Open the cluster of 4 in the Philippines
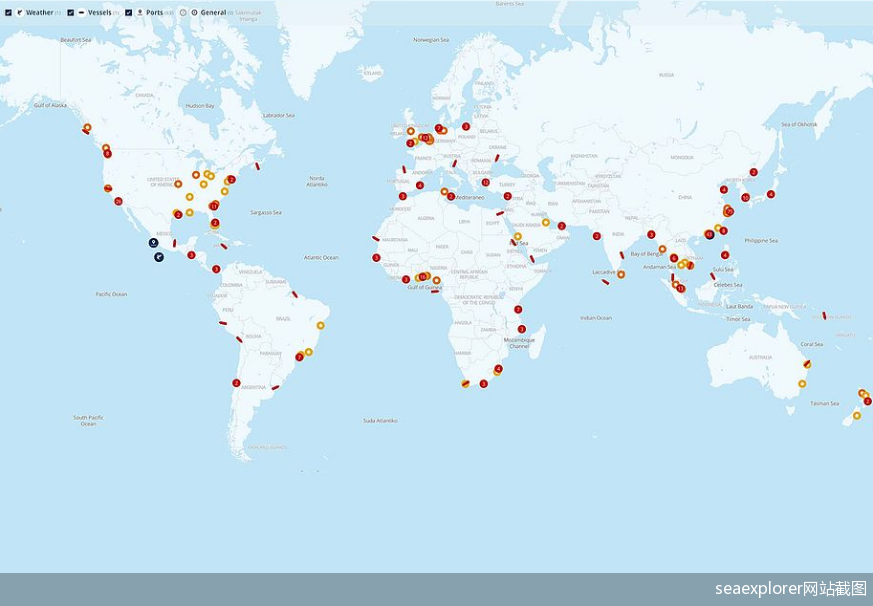Screen dimensions: 873x606 coord(724,255)
